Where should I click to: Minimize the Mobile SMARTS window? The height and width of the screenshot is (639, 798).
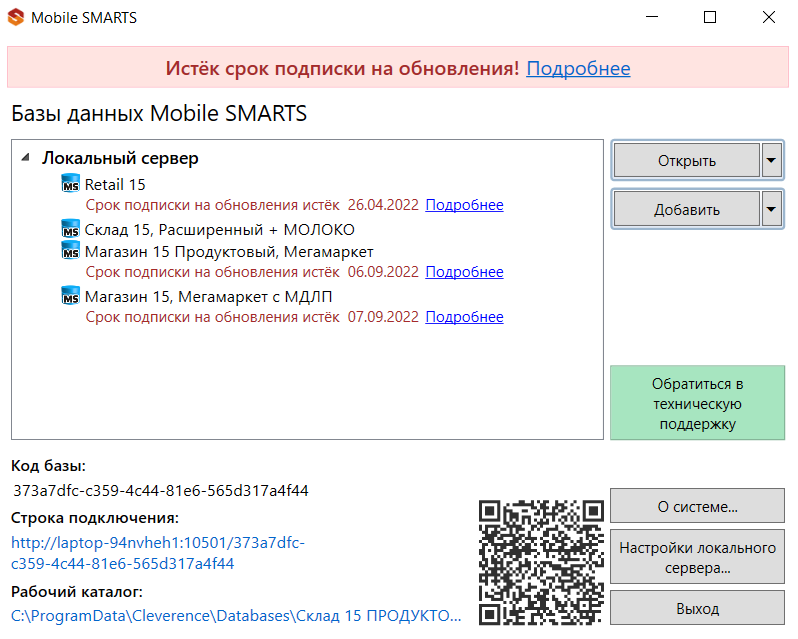click(x=652, y=17)
